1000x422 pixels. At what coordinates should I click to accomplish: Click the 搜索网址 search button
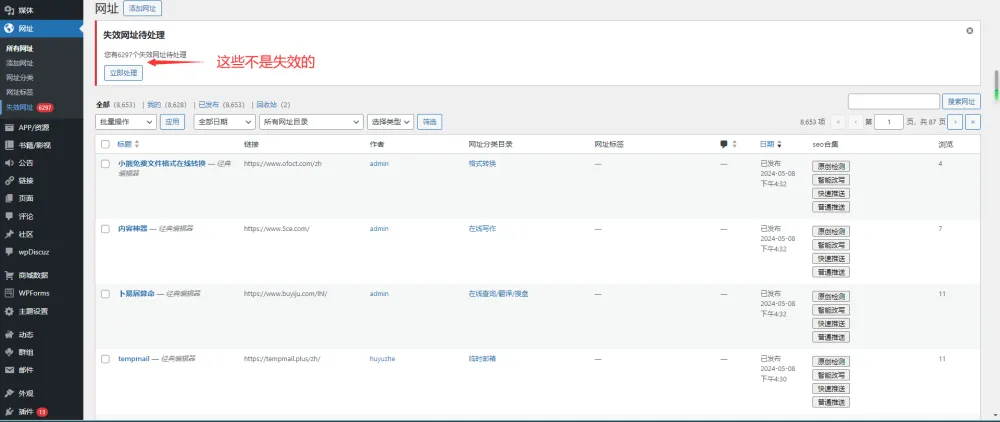[962, 101]
